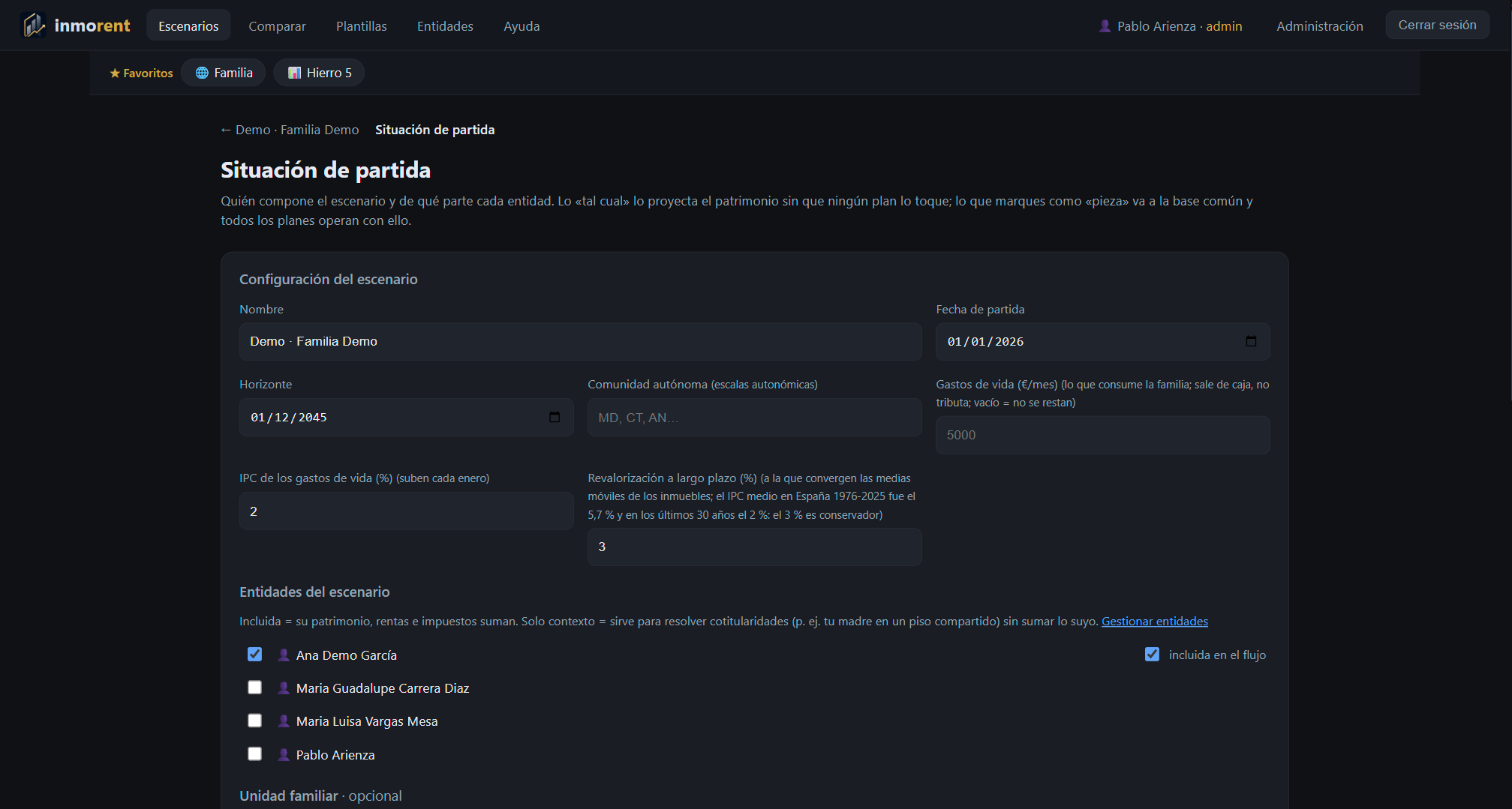
Task: Open the Ayuda menu item
Action: pyautogui.click(x=522, y=26)
